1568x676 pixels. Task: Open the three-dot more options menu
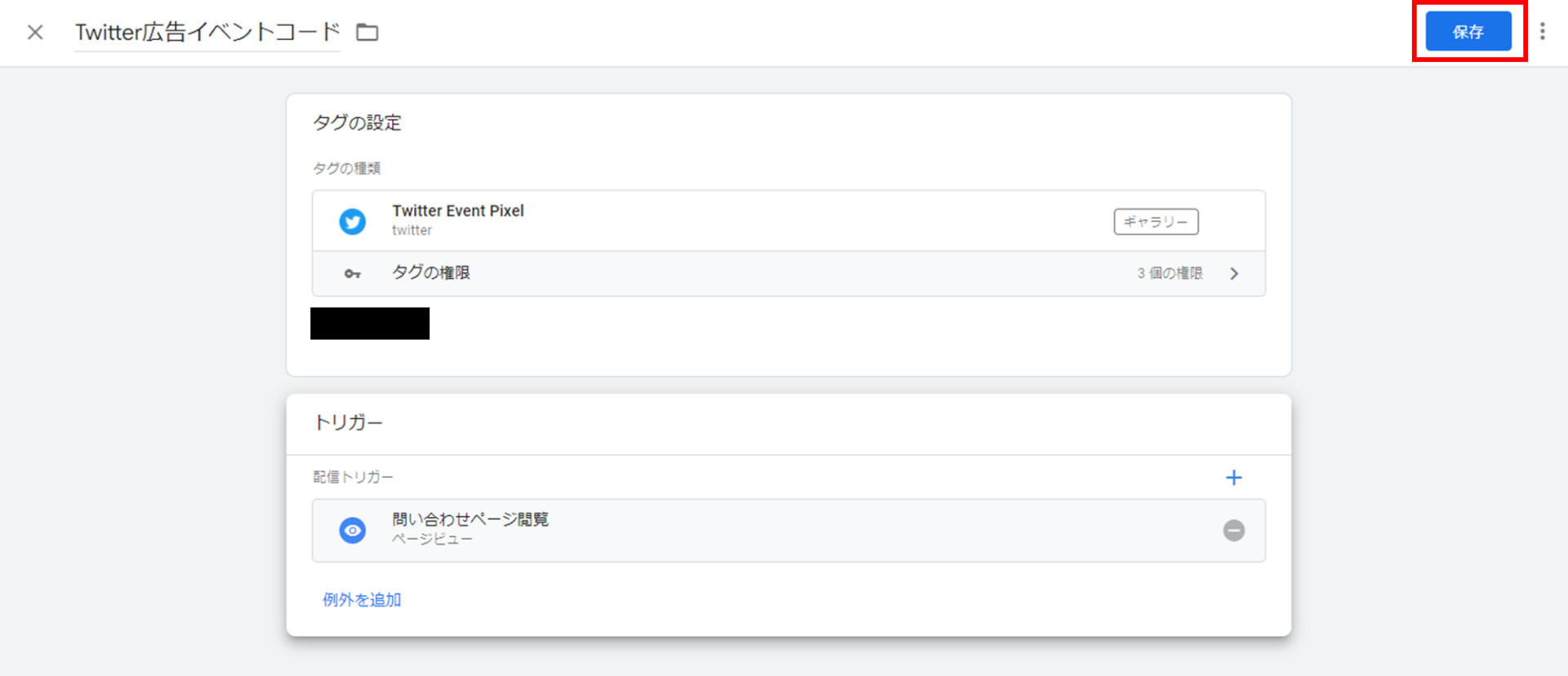click(1543, 32)
